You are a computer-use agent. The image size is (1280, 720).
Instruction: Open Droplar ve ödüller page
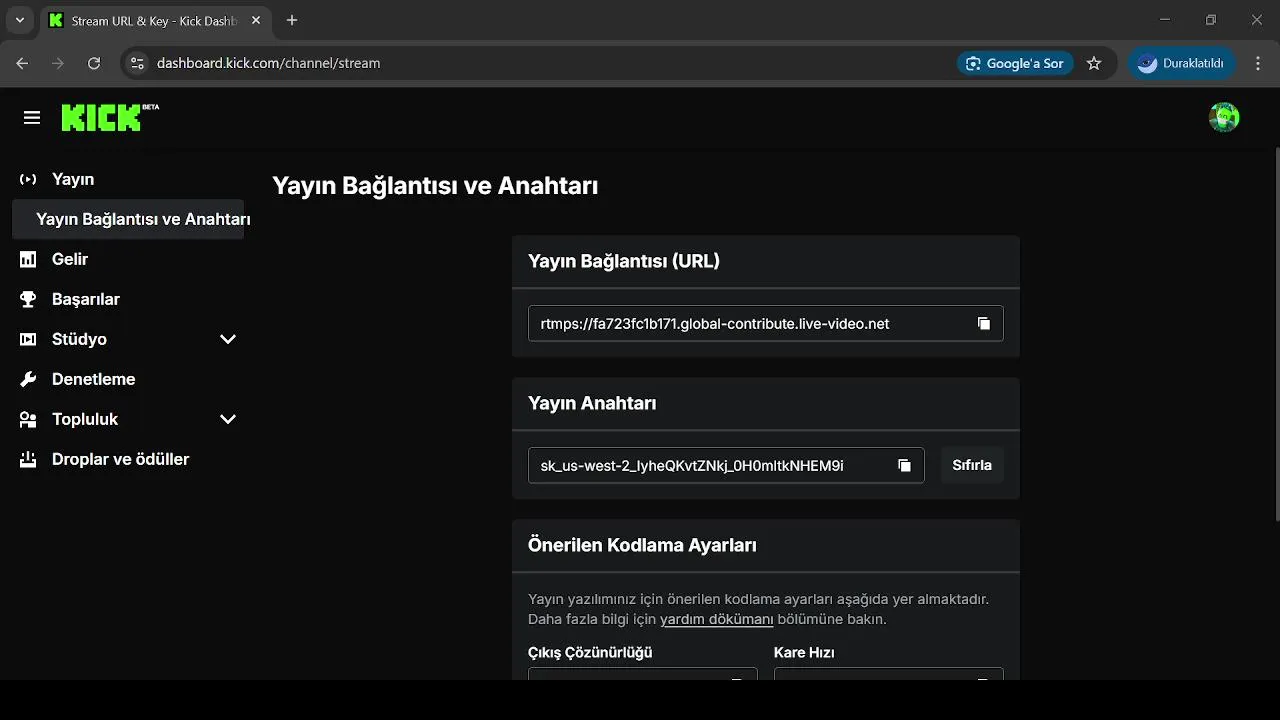coord(120,459)
